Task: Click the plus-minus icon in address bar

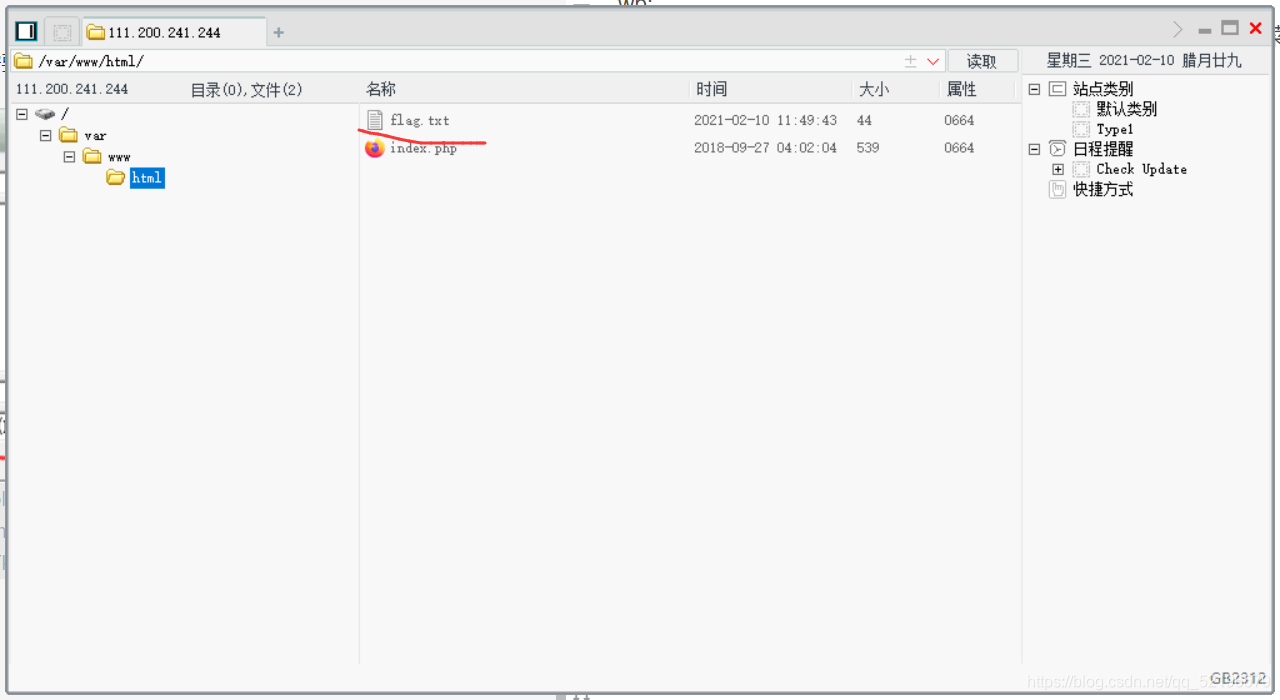Action: click(x=911, y=61)
